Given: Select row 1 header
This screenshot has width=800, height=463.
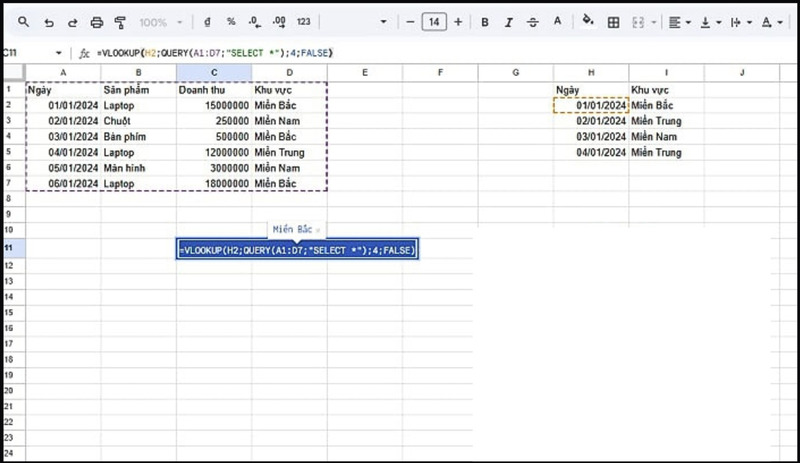Looking at the screenshot, I should (14, 89).
